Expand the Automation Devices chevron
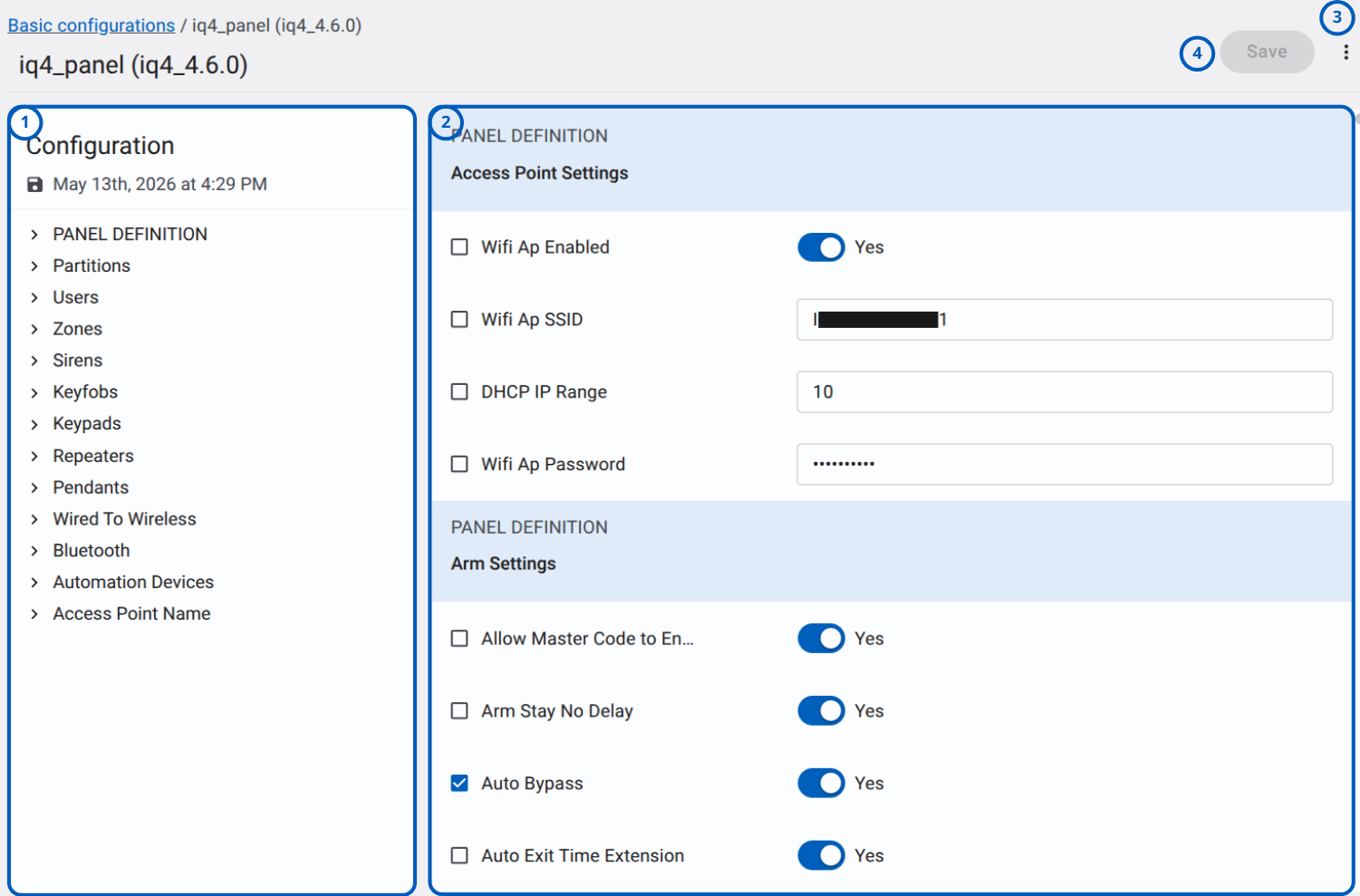Image resolution: width=1360 pixels, height=896 pixels. click(34, 583)
